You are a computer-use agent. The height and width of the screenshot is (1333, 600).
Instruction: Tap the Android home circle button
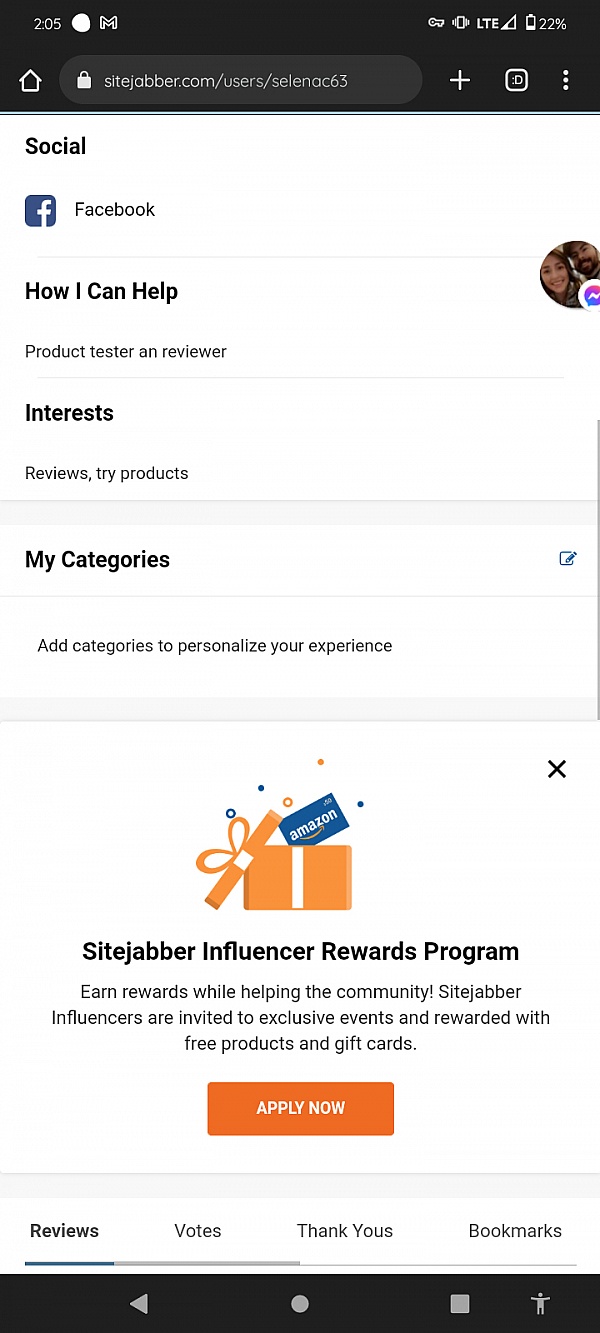299,1304
